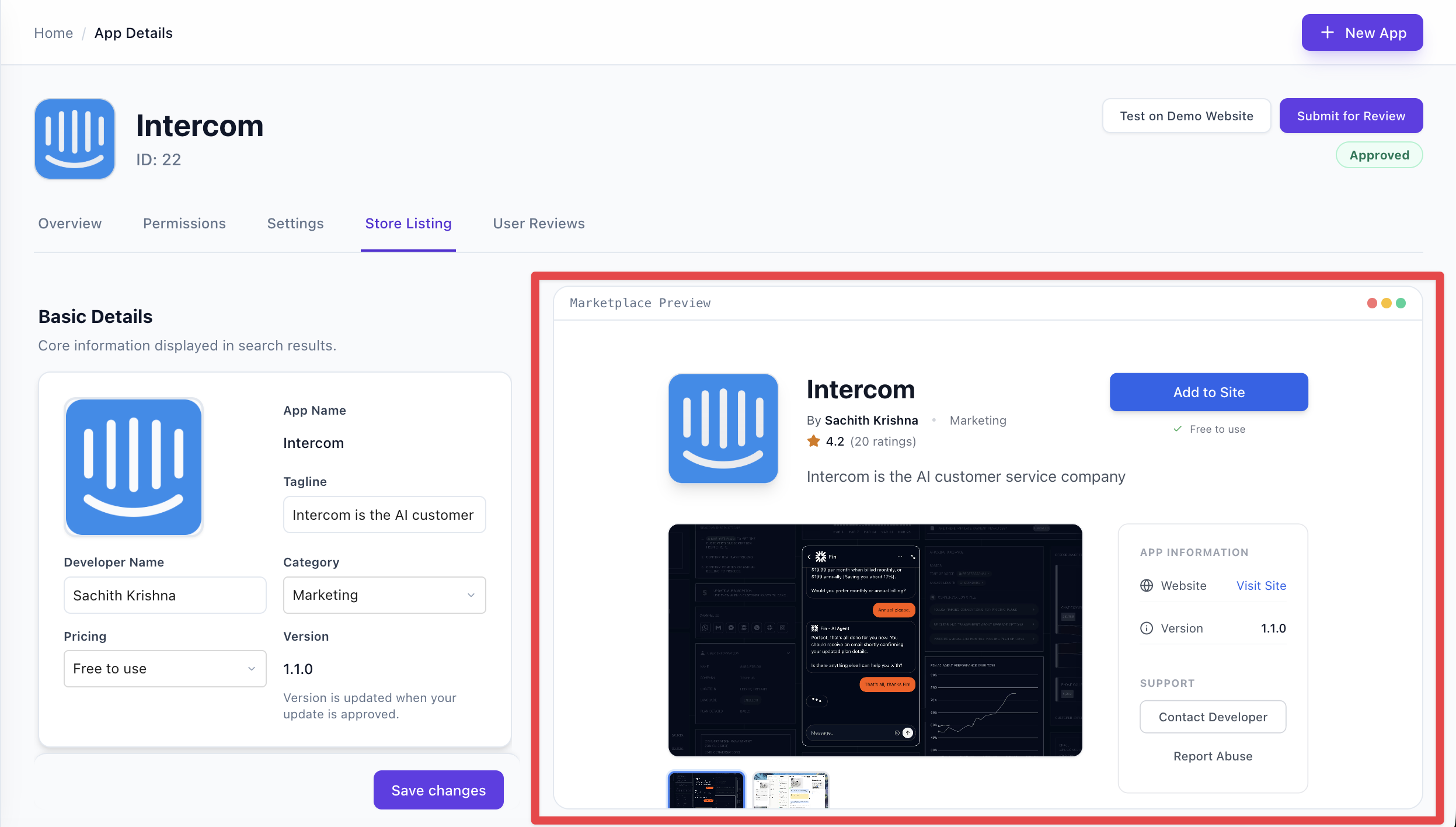The width and height of the screenshot is (1456, 827).
Task: Click the green dot in Marketplace Preview header
Action: pos(1401,303)
